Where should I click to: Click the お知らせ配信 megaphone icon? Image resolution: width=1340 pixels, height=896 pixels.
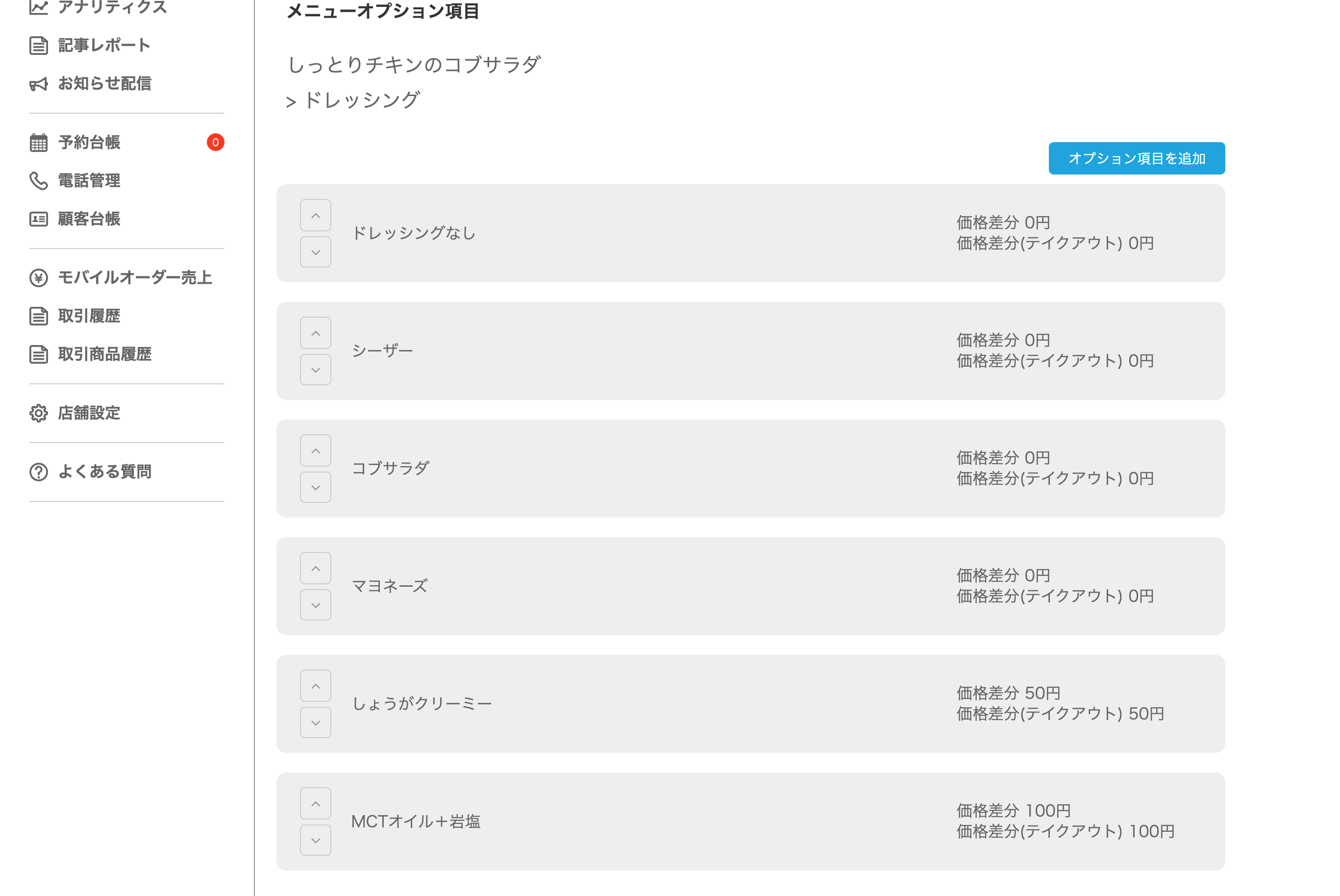point(38,84)
